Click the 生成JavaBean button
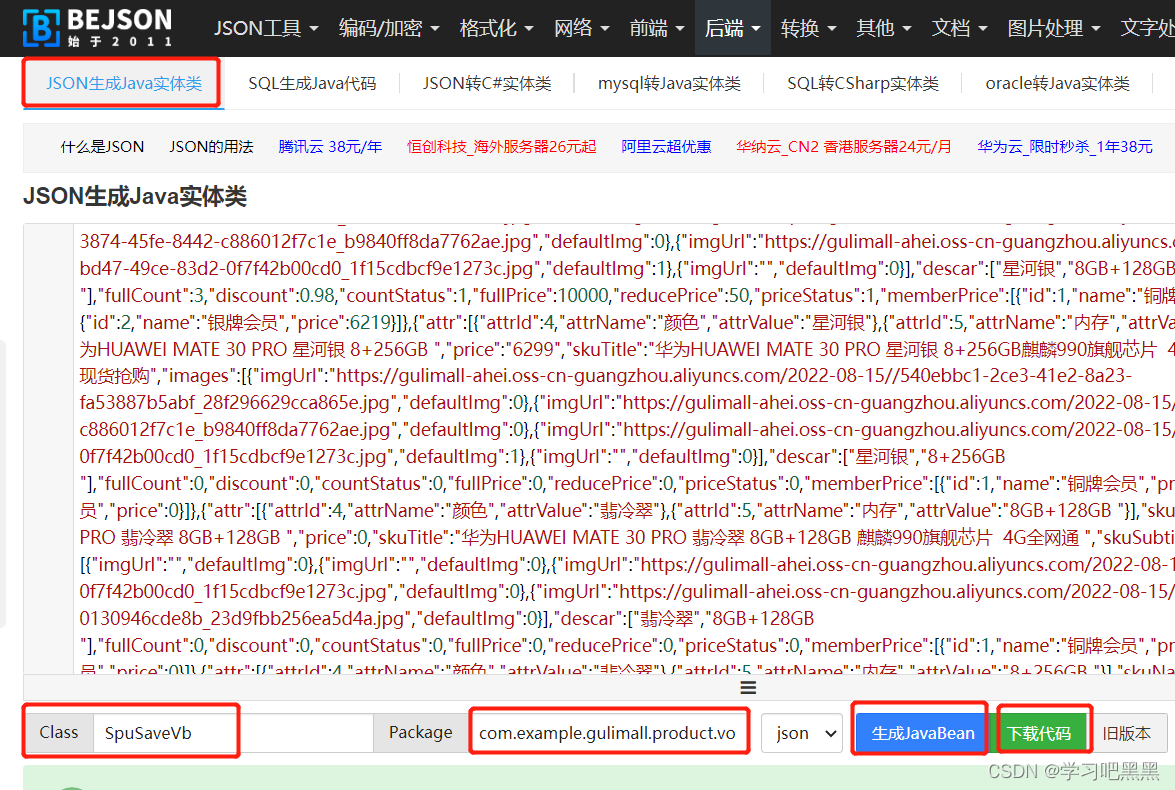Screen dimensions: 1175x790 coord(922,733)
